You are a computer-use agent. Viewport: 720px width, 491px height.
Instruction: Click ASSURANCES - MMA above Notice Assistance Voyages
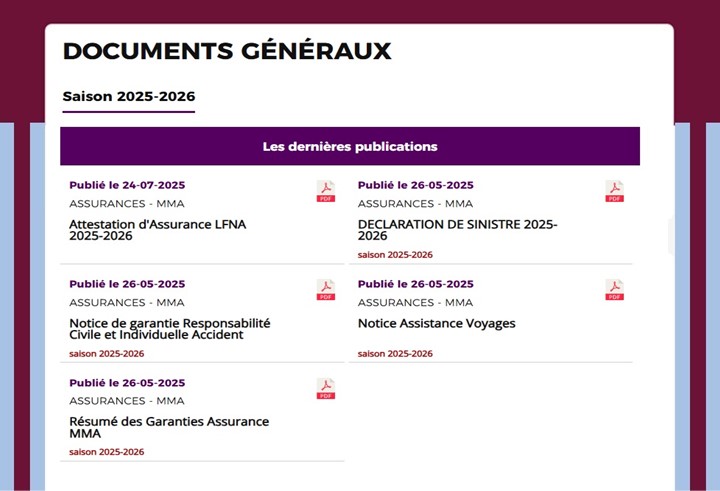pos(415,302)
